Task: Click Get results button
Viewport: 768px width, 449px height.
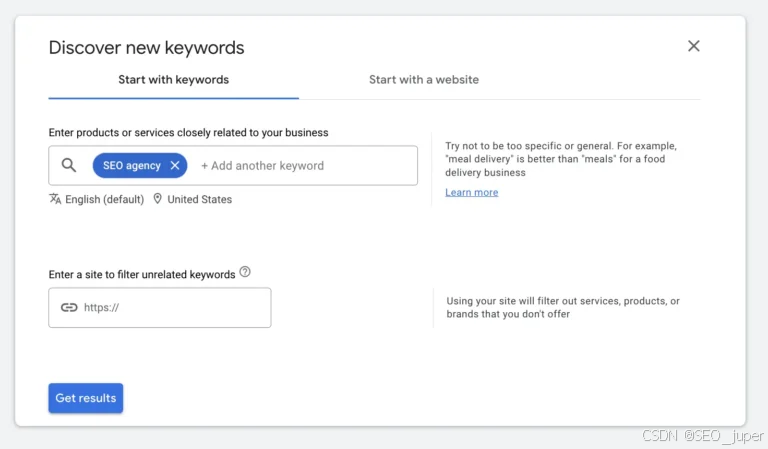Action: coord(86,398)
